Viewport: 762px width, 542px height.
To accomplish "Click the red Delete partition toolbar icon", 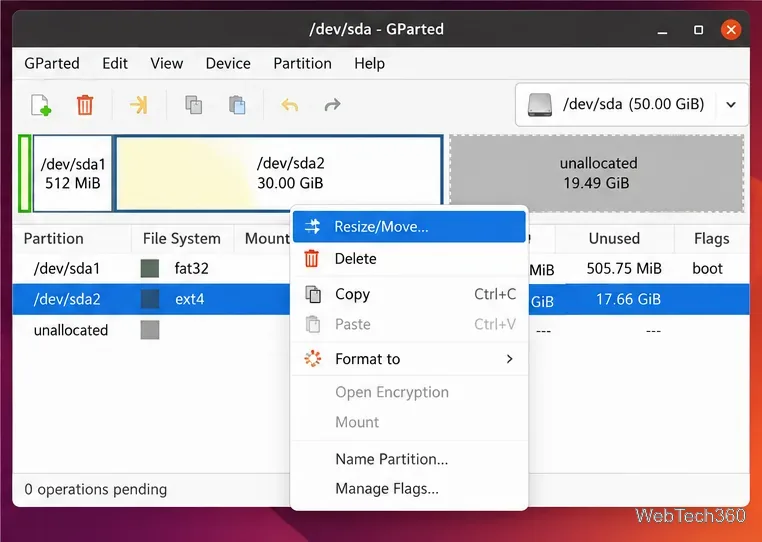I will point(85,105).
